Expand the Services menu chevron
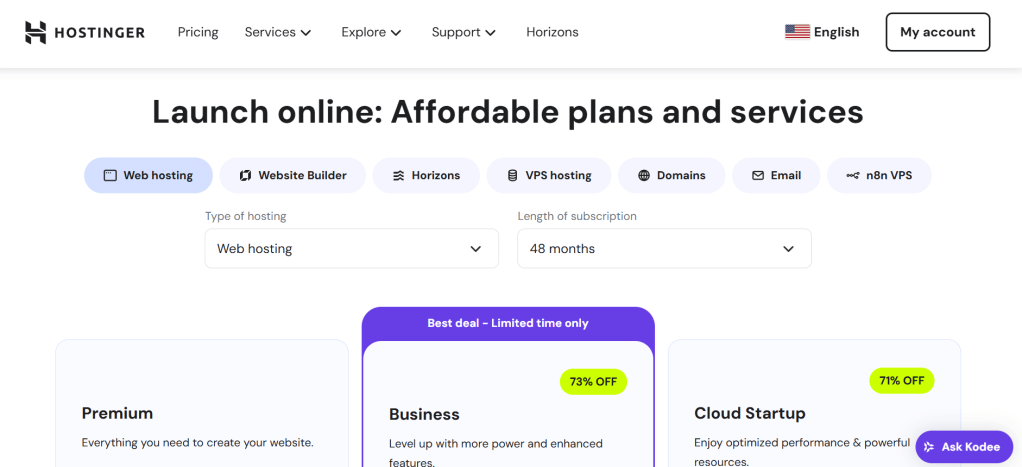This screenshot has width=1022, height=467. point(306,33)
